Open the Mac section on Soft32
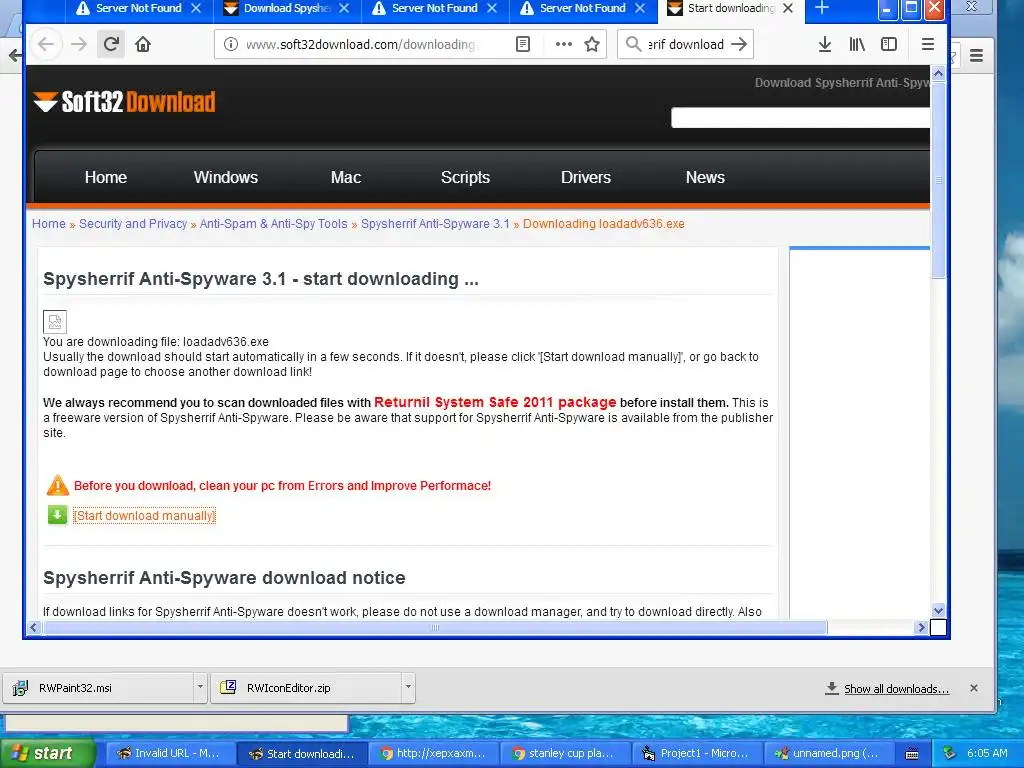Screen dimensions: 1024x768 click(x=345, y=177)
